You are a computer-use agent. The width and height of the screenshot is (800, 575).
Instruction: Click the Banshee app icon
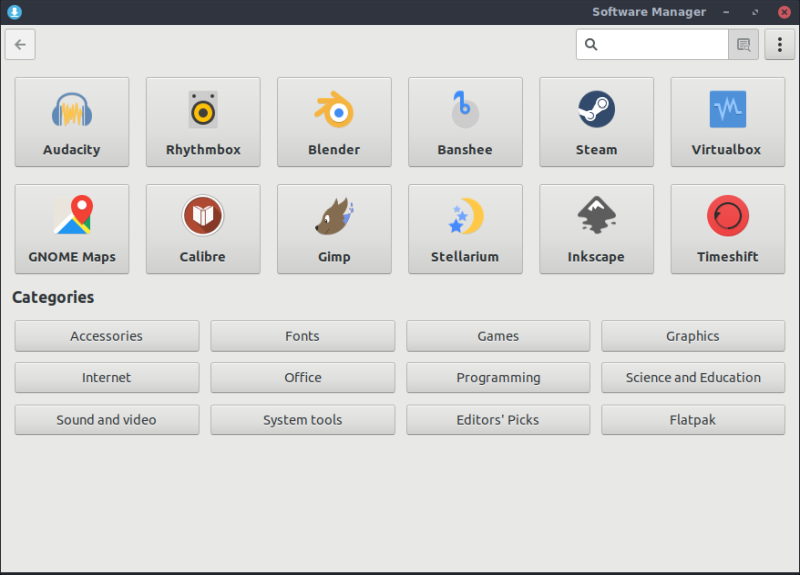464,109
